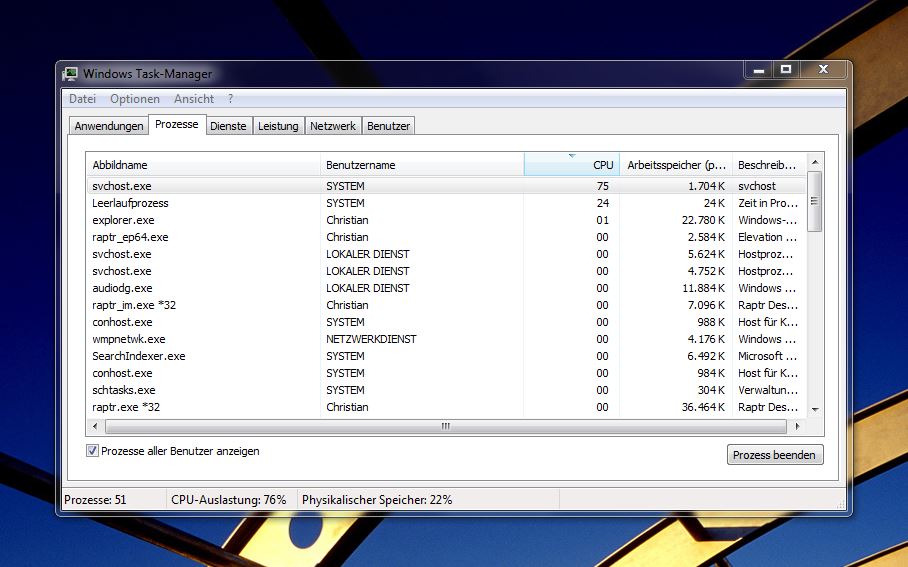Click the 'Prozess beenden' button

point(775,455)
